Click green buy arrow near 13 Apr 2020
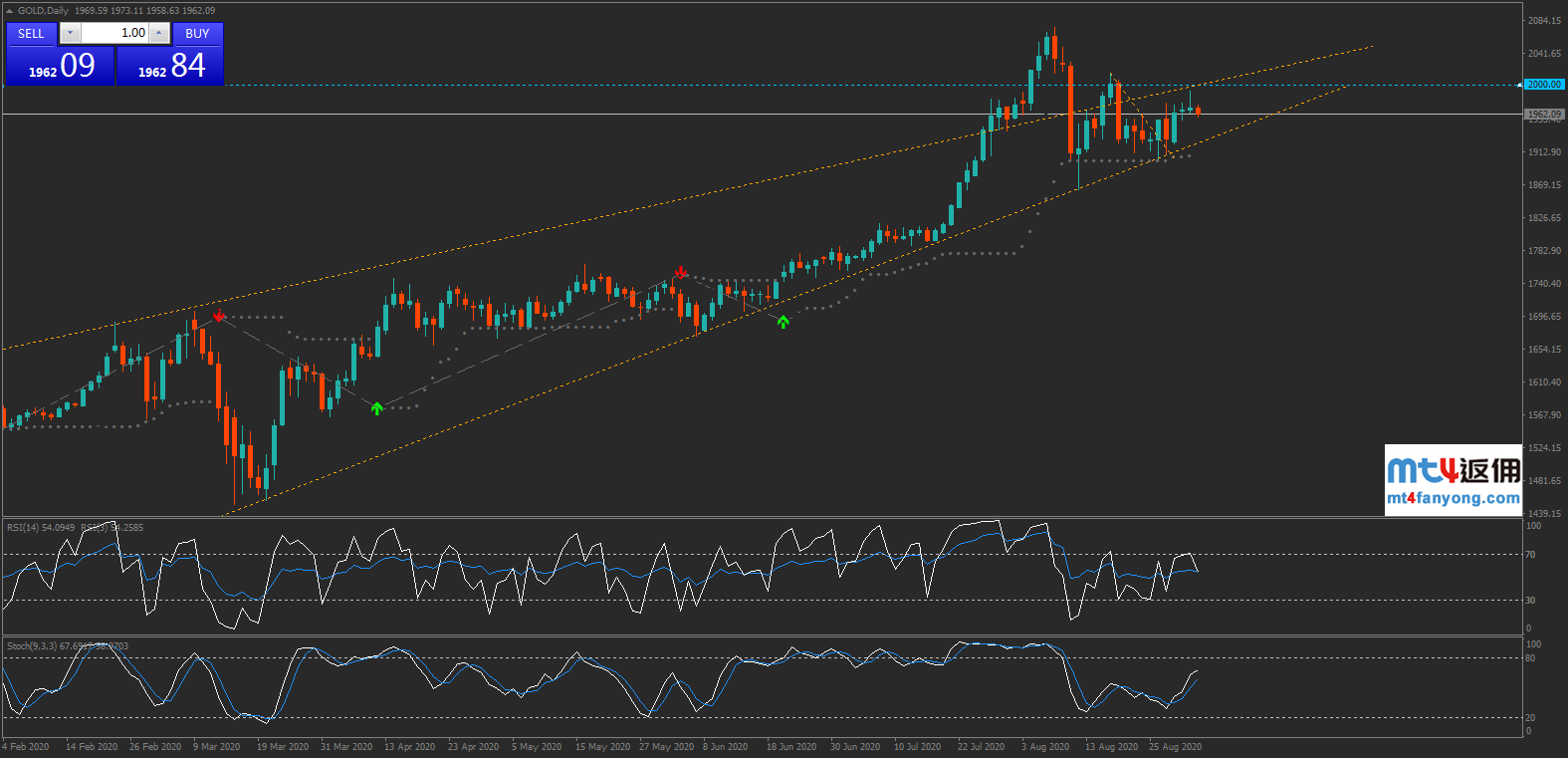 tap(377, 408)
